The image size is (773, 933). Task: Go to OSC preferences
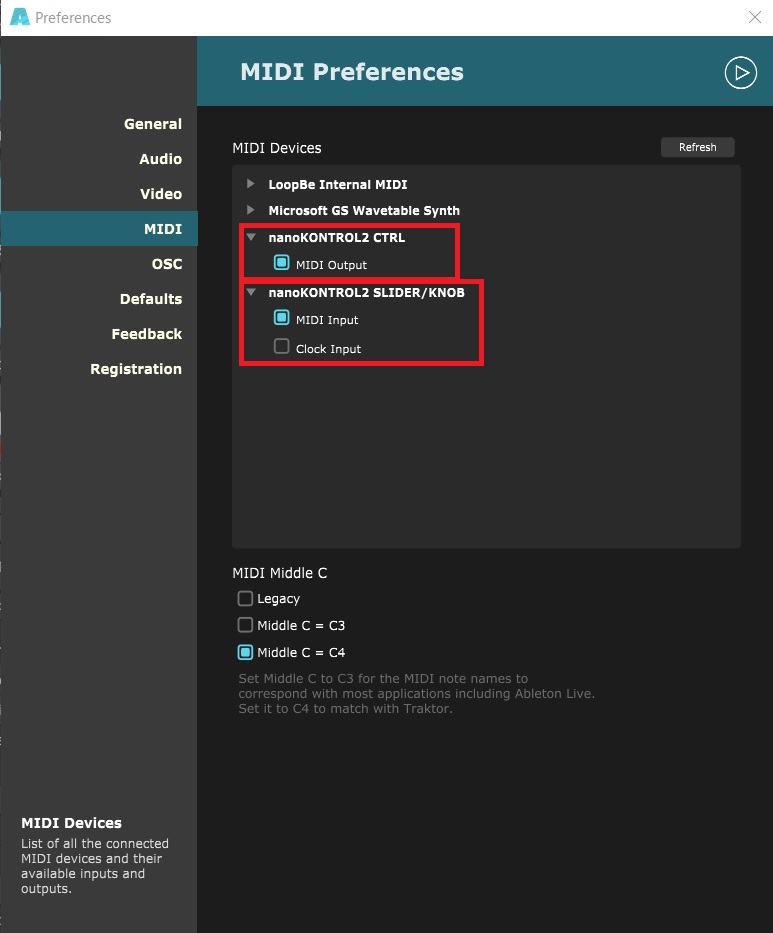click(x=167, y=264)
